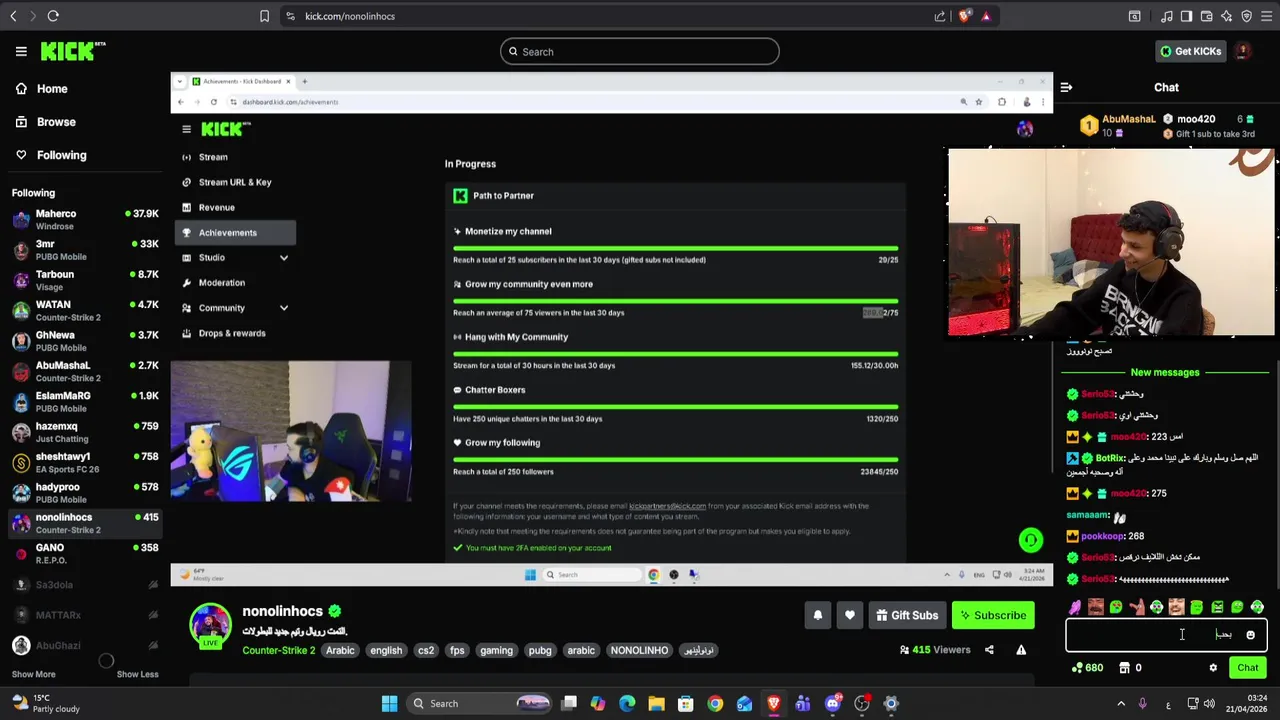Screen dimensions: 1280x720
Task: Toggle follow with the heart icon
Action: [849, 615]
